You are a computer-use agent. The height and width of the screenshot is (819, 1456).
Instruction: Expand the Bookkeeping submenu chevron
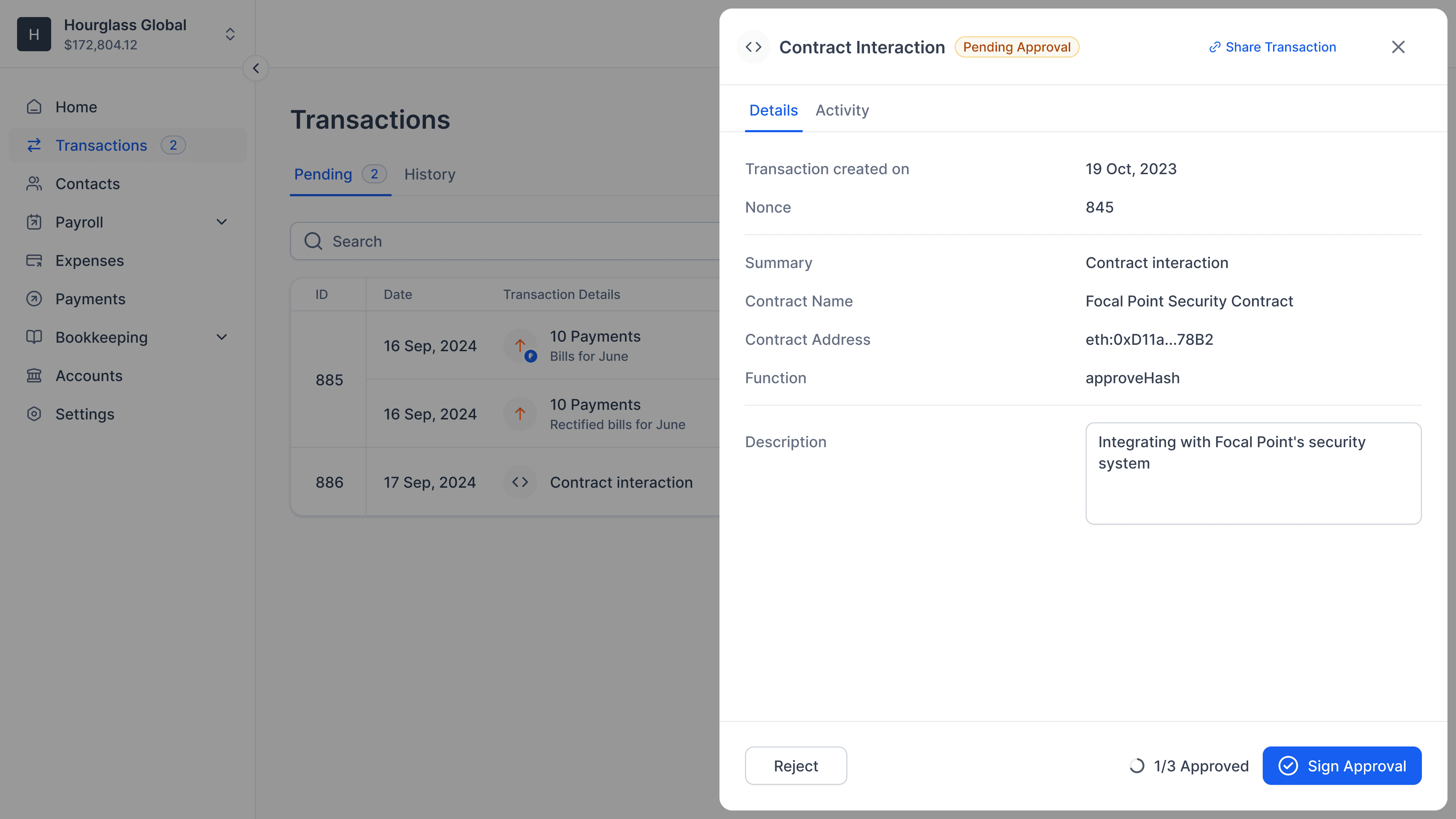click(x=222, y=337)
